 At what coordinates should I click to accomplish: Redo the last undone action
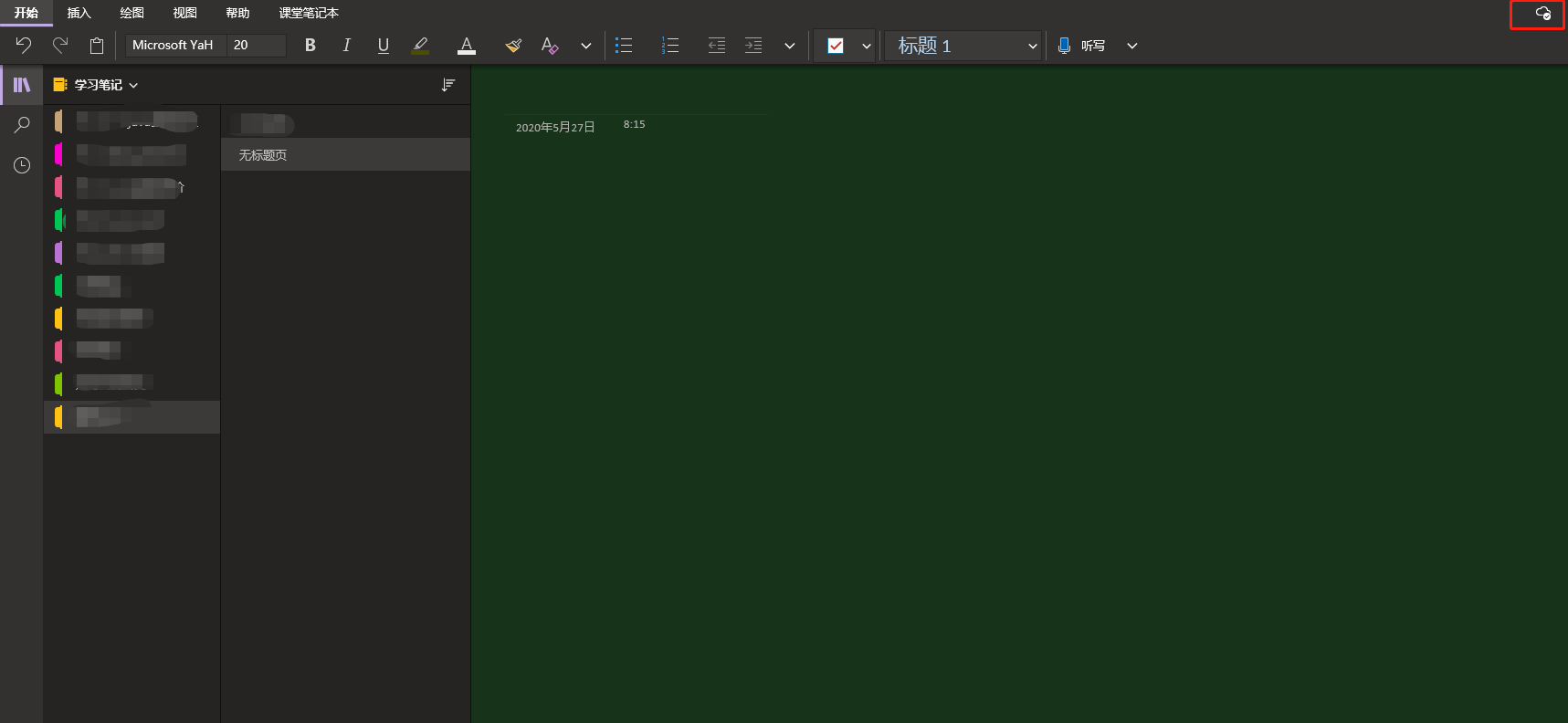point(60,46)
